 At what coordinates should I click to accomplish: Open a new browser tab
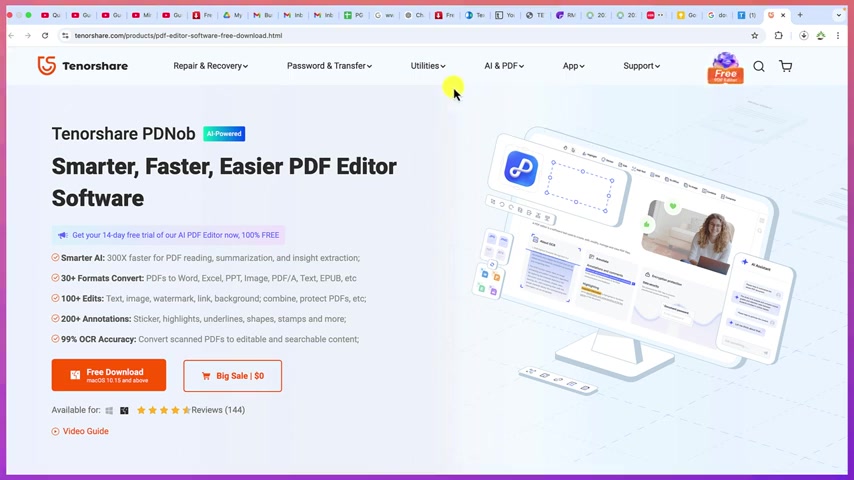click(x=800, y=15)
